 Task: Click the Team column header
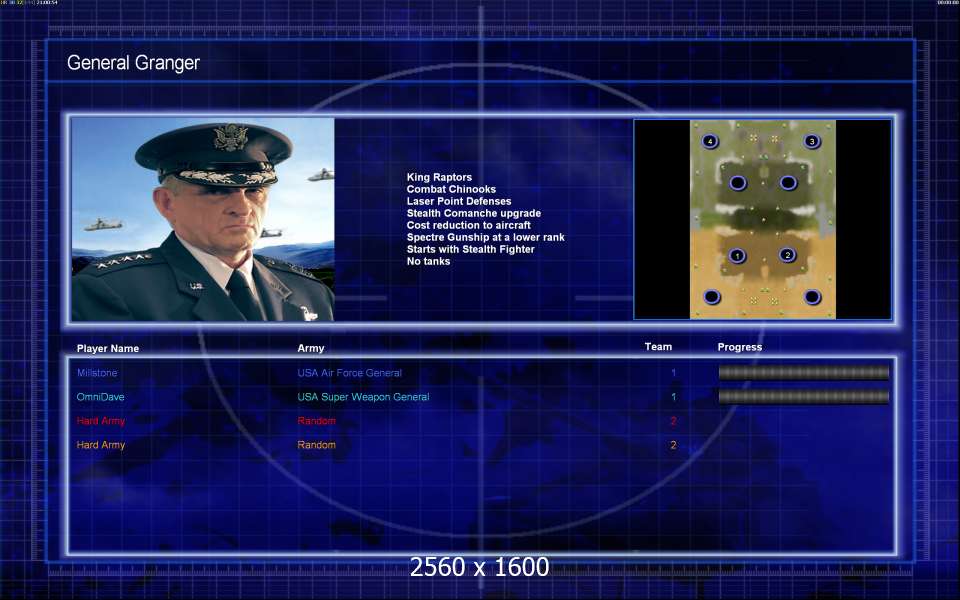pos(658,347)
